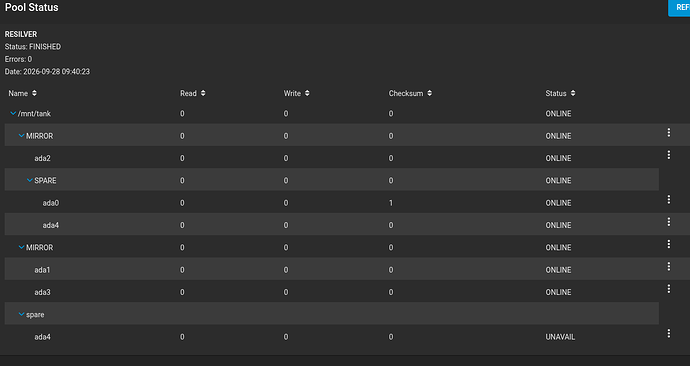690x366 pixels.
Task: Click the 'Errors: 0' line
Action: pyautogui.click(x=18, y=59)
